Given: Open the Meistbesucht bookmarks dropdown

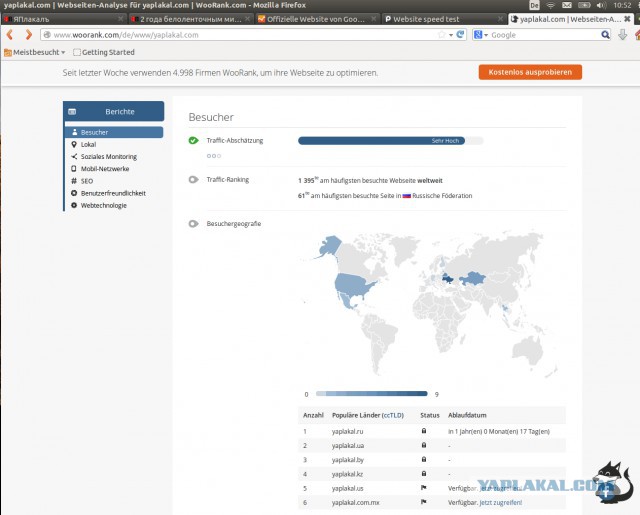Looking at the screenshot, I should pyautogui.click(x=35, y=52).
